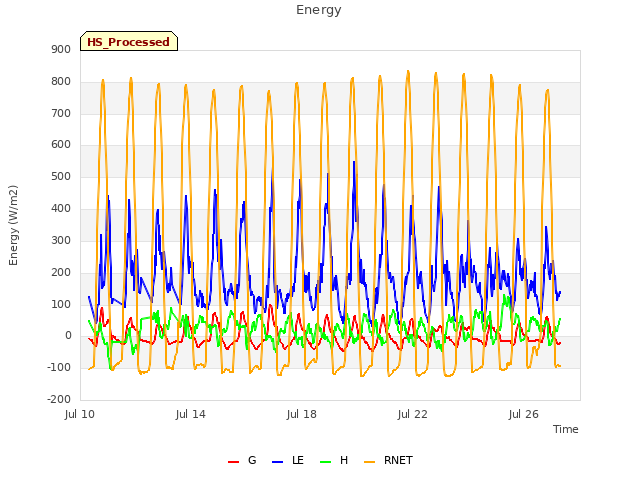Click the 400 y-axis tick label

pos(61,208)
